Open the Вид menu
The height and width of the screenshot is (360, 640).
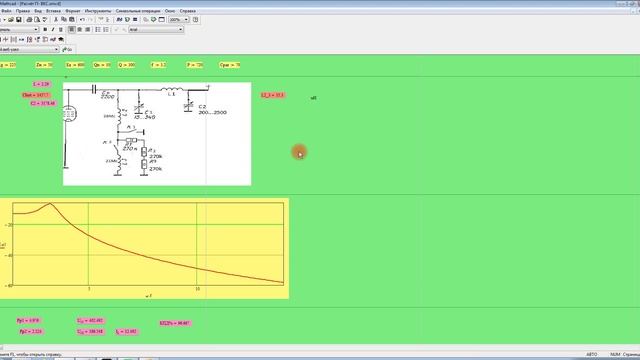click(x=38, y=11)
